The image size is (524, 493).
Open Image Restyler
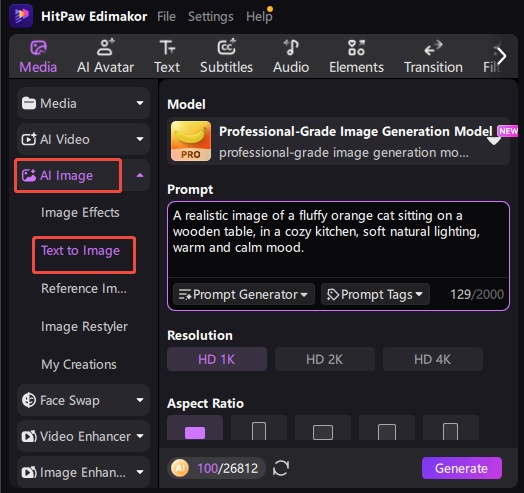84,327
